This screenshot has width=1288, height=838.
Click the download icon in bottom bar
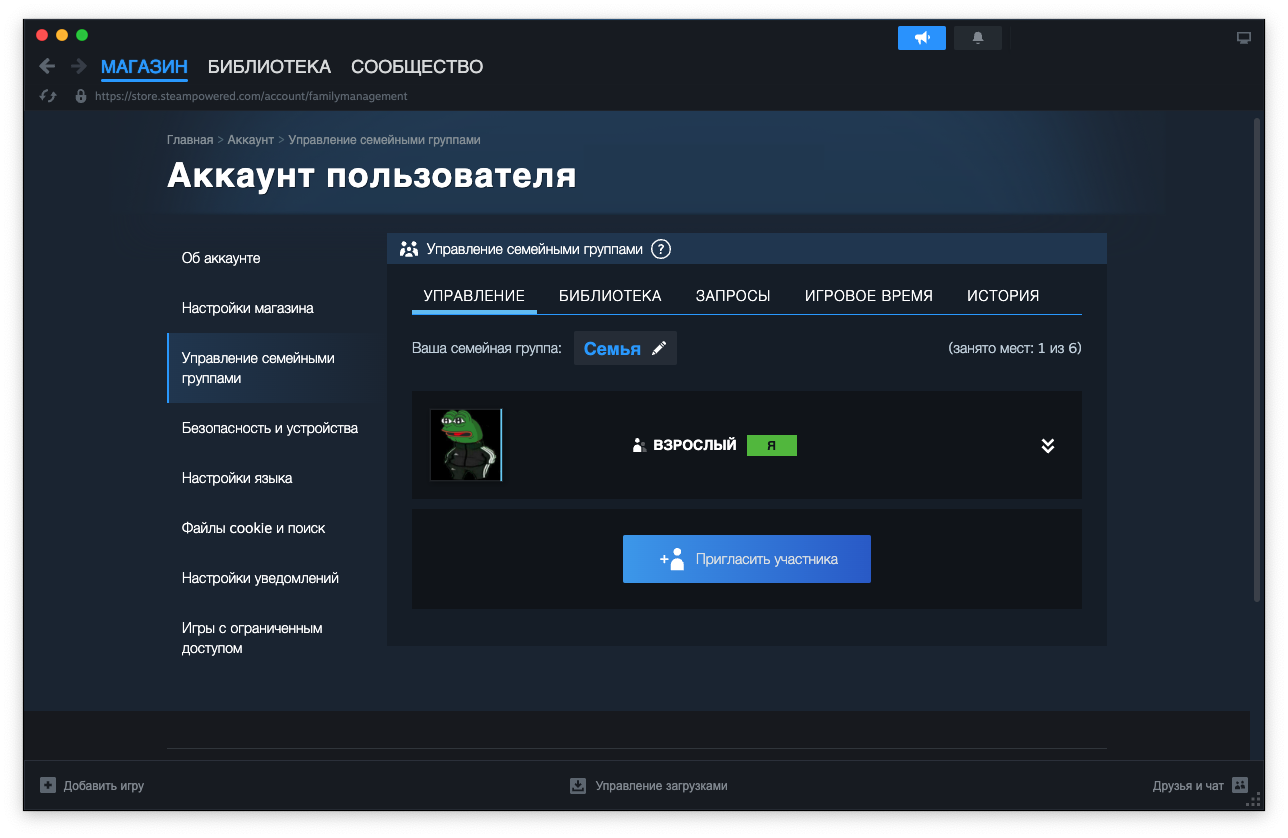[x=578, y=785]
